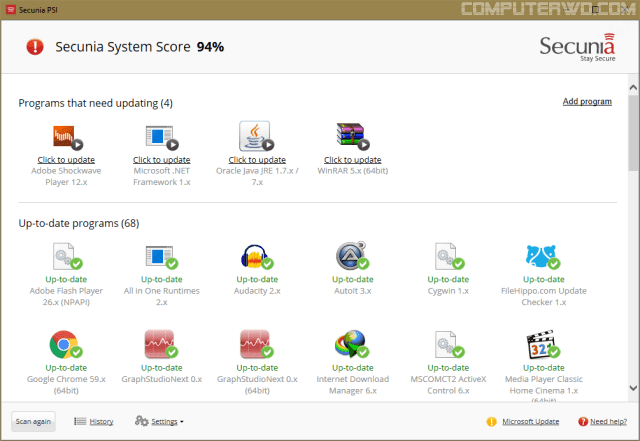The image size is (640, 441).
Task: Expand the Settings dropdown menu
Action: 167,421
